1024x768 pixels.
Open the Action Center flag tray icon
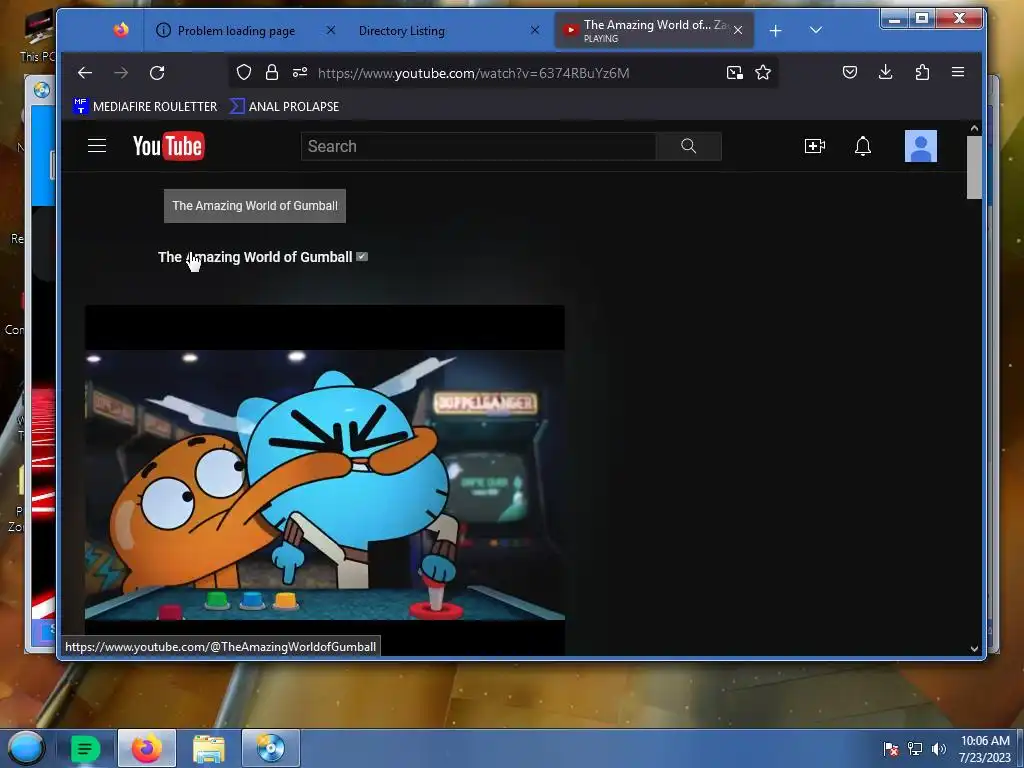pyautogui.click(x=891, y=748)
